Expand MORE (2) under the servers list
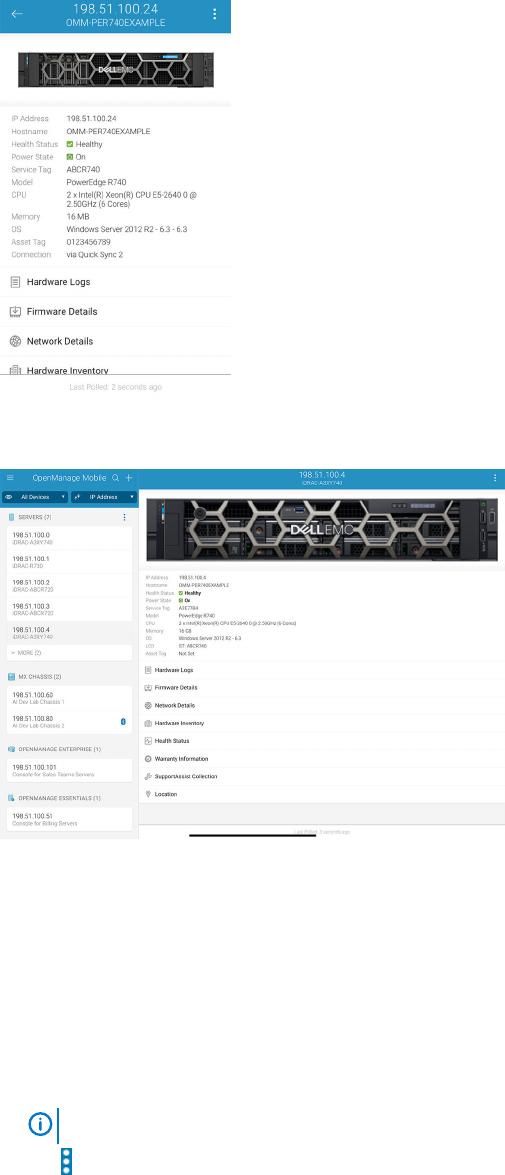Image resolution: width=505 pixels, height=1175 pixels. (70, 653)
